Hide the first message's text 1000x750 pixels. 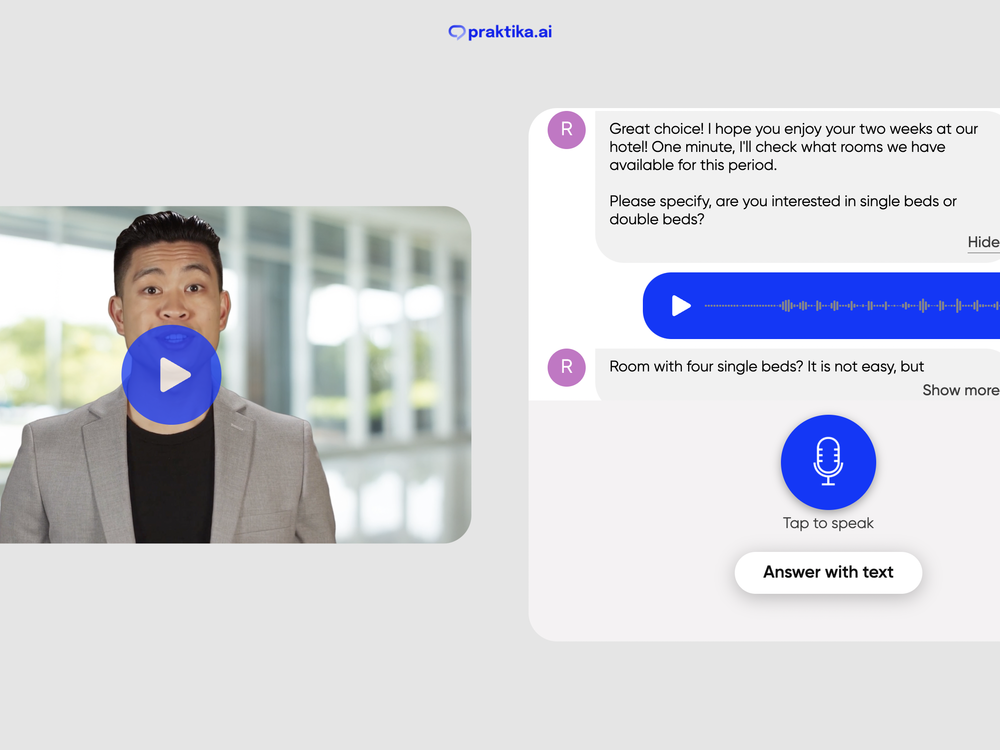coord(982,242)
